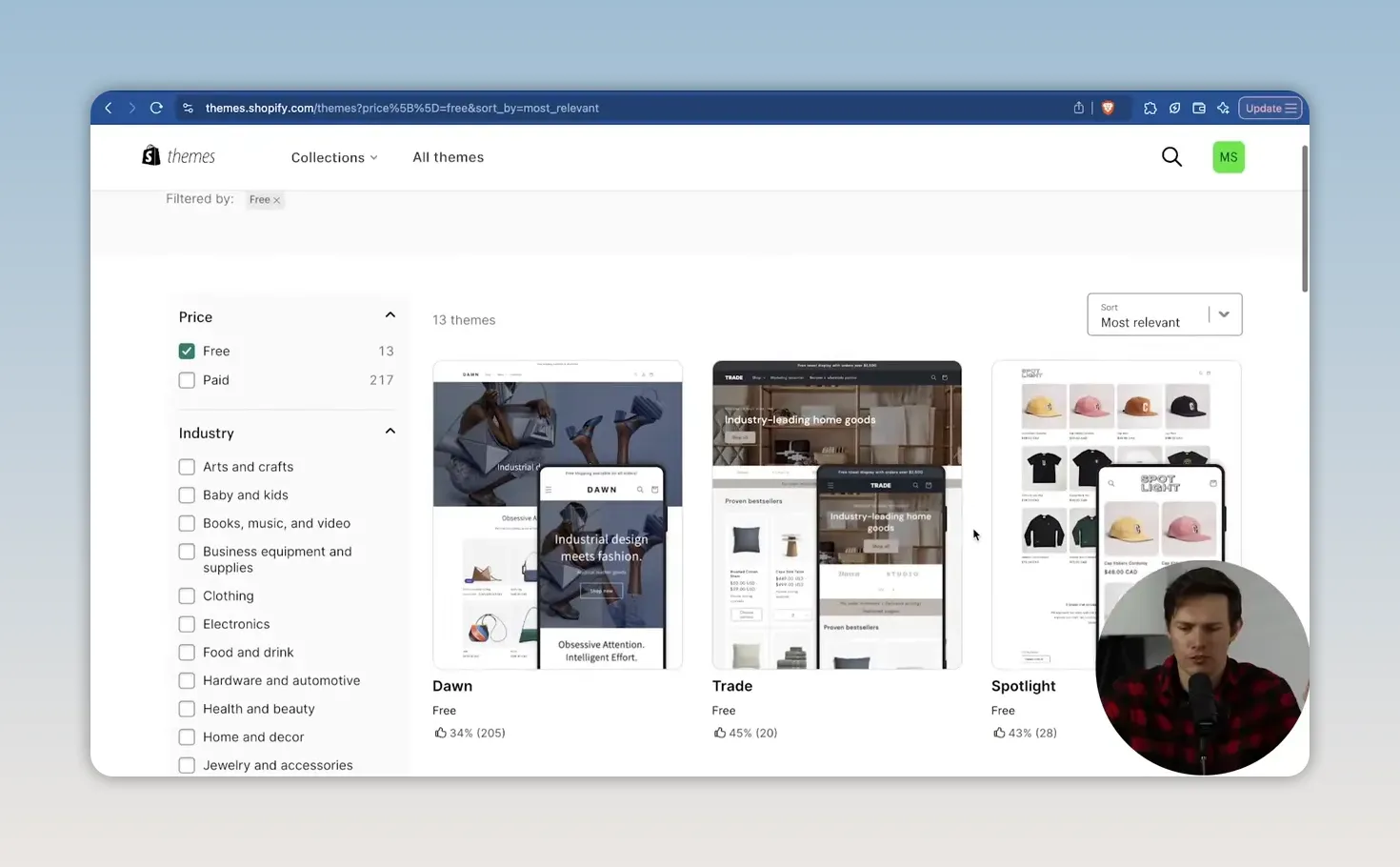Uncheck the Free price checkbox
The width and height of the screenshot is (1400, 867).
click(187, 351)
